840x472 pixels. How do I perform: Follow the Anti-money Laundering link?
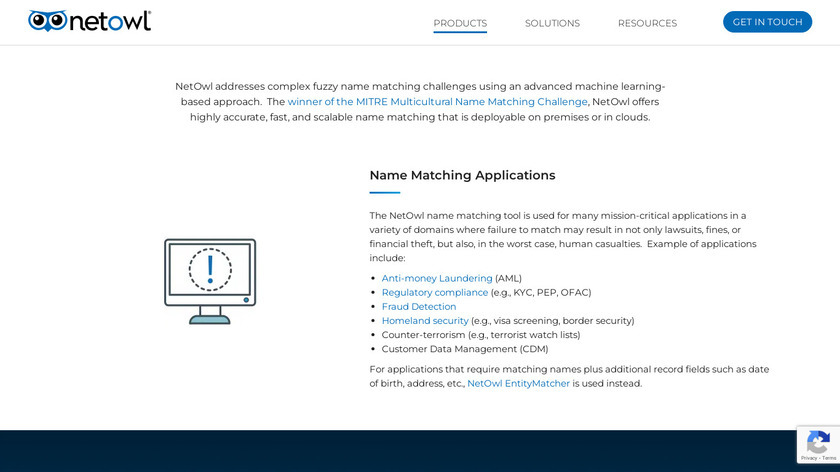437,279
